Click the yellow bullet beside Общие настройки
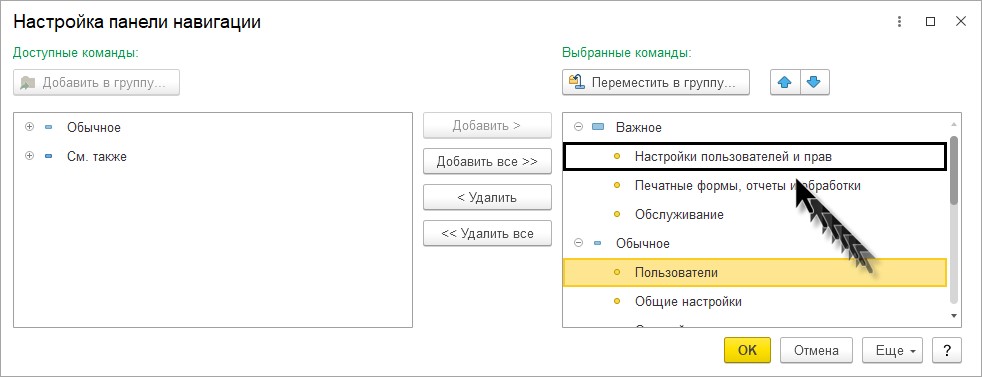The width and height of the screenshot is (982, 377). 617,302
